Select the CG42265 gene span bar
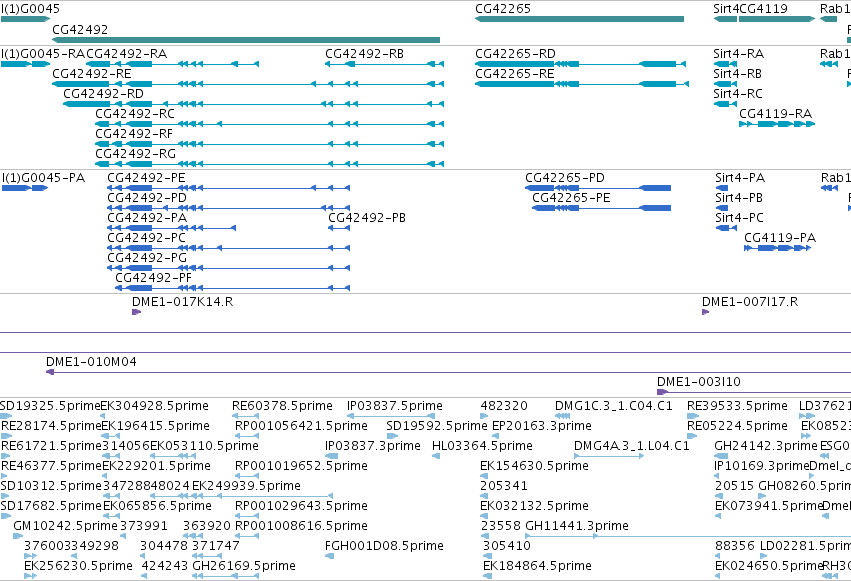The height and width of the screenshot is (581, 851). click(x=579, y=19)
